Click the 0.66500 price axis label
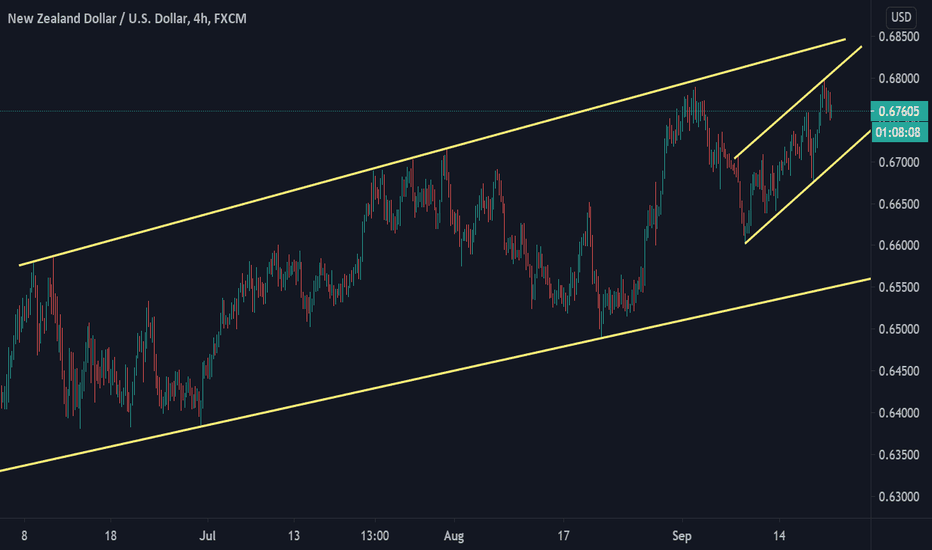This screenshot has height=550, width=932. (899, 204)
